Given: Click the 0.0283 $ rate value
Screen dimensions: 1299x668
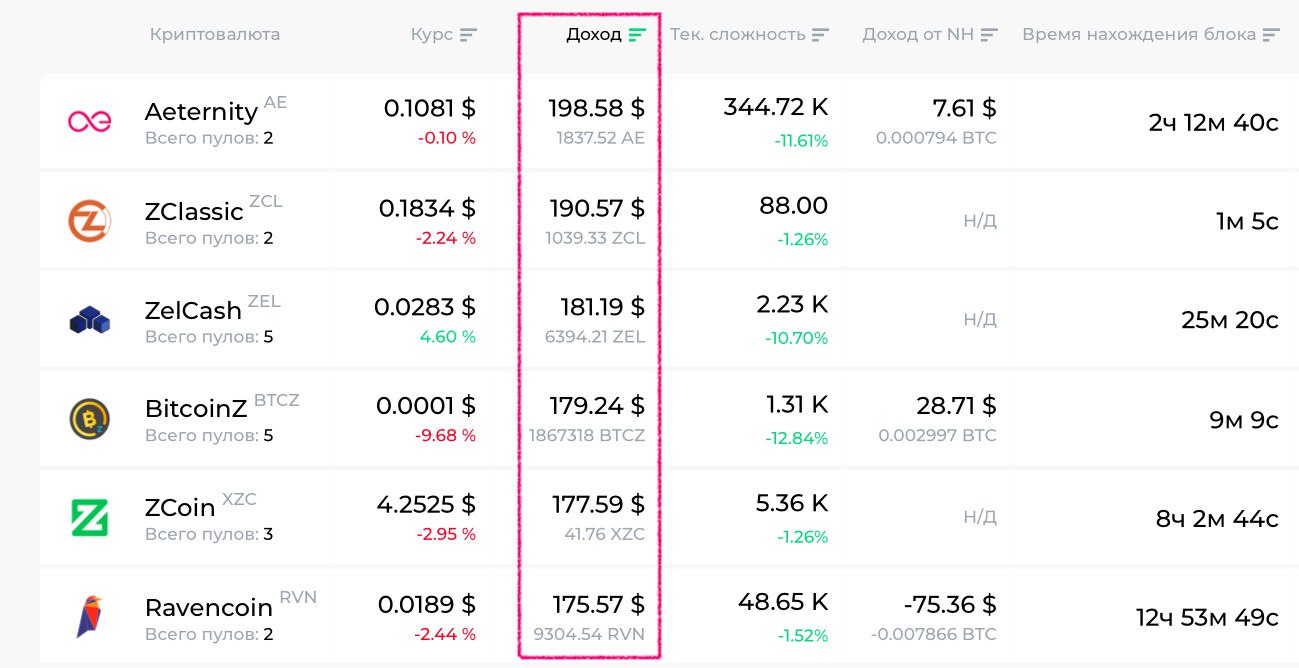Looking at the screenshot, I should [425, 307].
